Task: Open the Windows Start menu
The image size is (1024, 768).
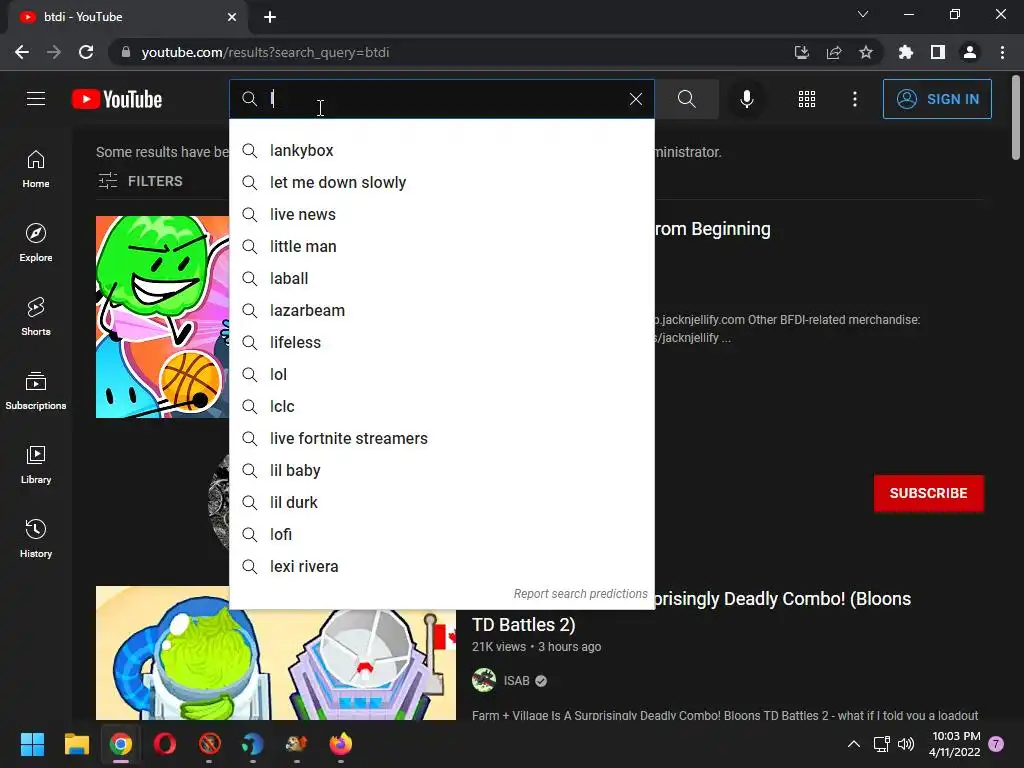Action: tap(32, 744)
